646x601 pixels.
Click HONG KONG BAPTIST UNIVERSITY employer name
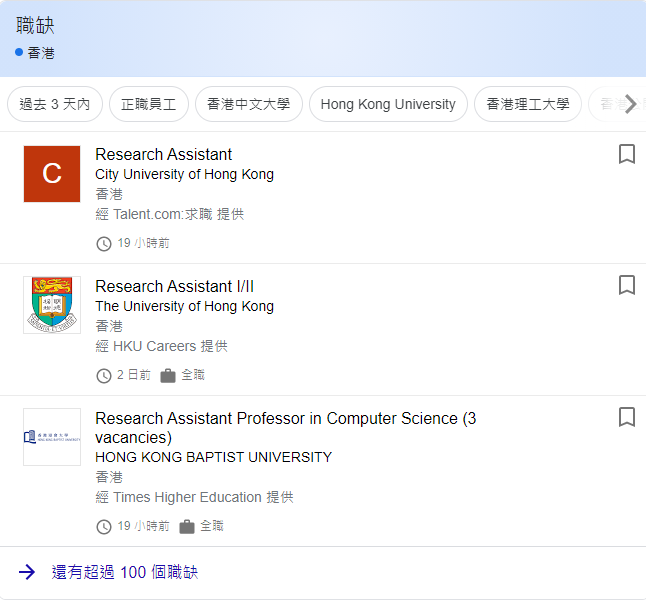point(213,457)
